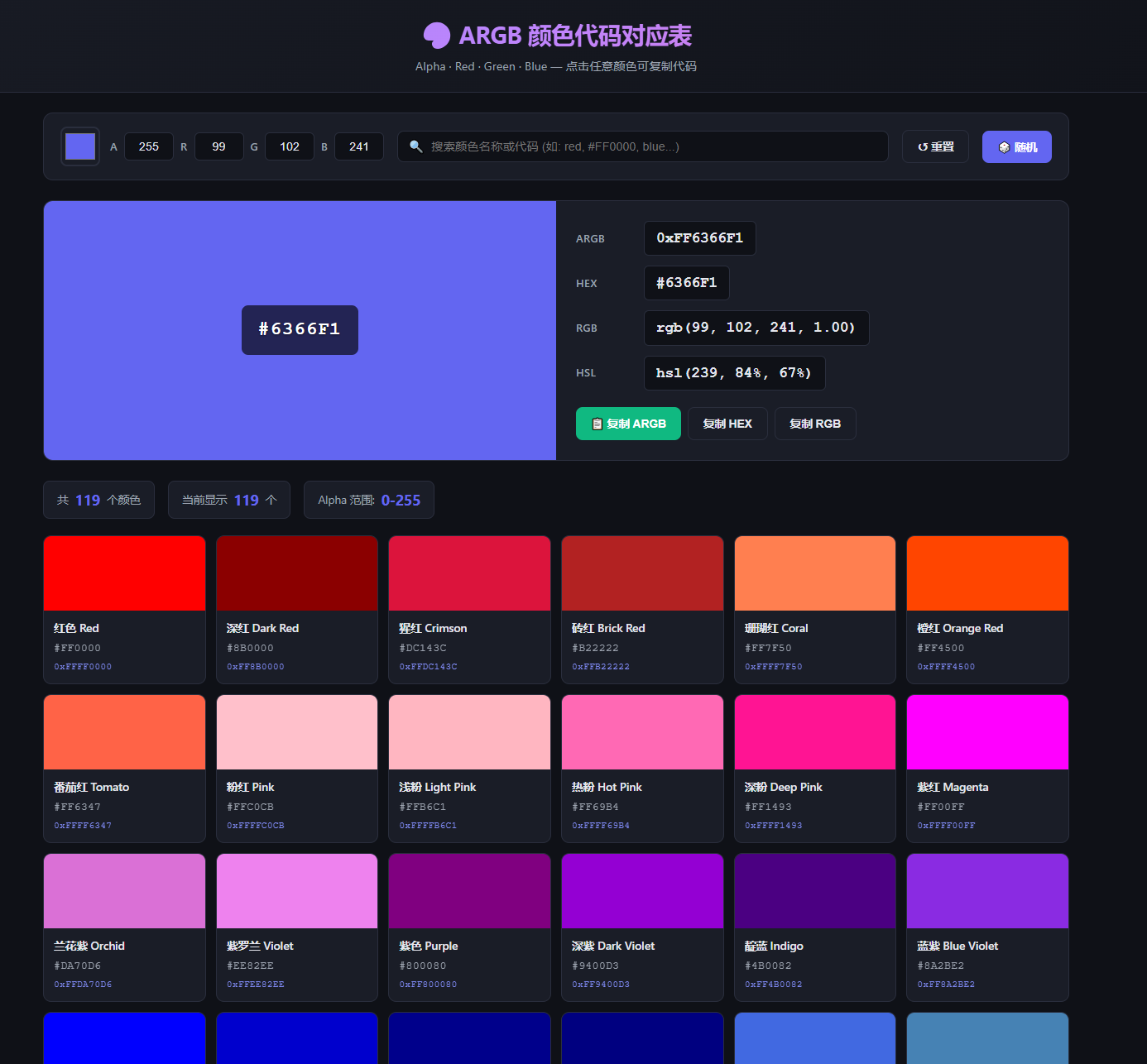Viewport: 1147px width, 1064px height.
Task: Click the 当前显示 119 个 badge
Action: click(229, 500)
